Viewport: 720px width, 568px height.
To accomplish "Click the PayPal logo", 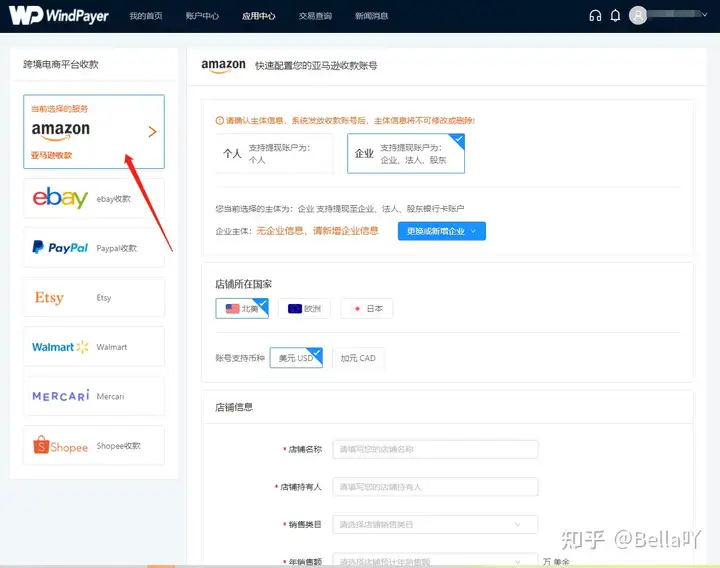I will (60, 247).
